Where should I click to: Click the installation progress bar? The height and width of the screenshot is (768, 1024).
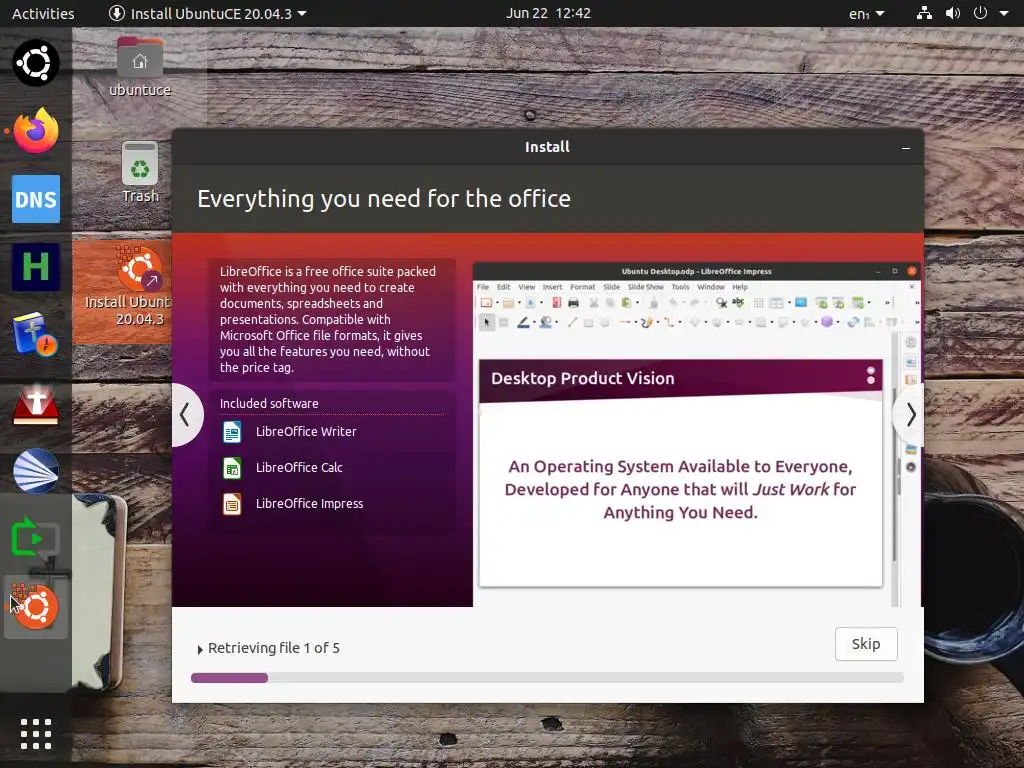(x=547, y=678)
